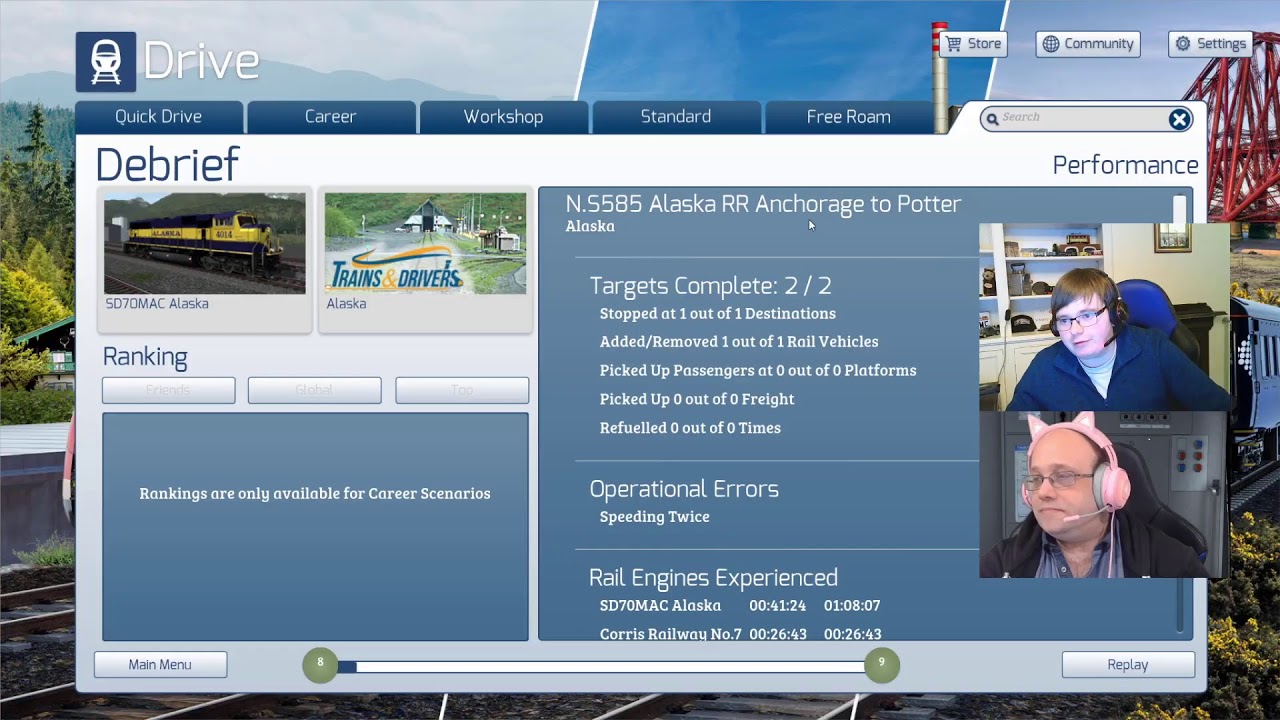Click the 'Speeding Twice' error entry
The width and height of the screenshot is (1280, 720).
654,517
